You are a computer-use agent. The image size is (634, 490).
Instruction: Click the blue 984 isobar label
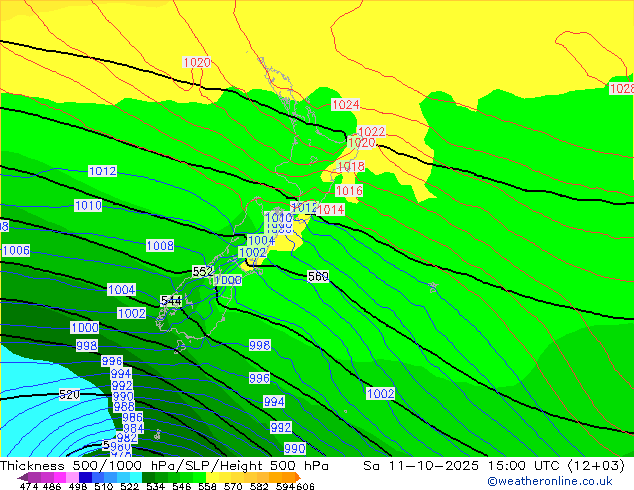coord(133,428)
